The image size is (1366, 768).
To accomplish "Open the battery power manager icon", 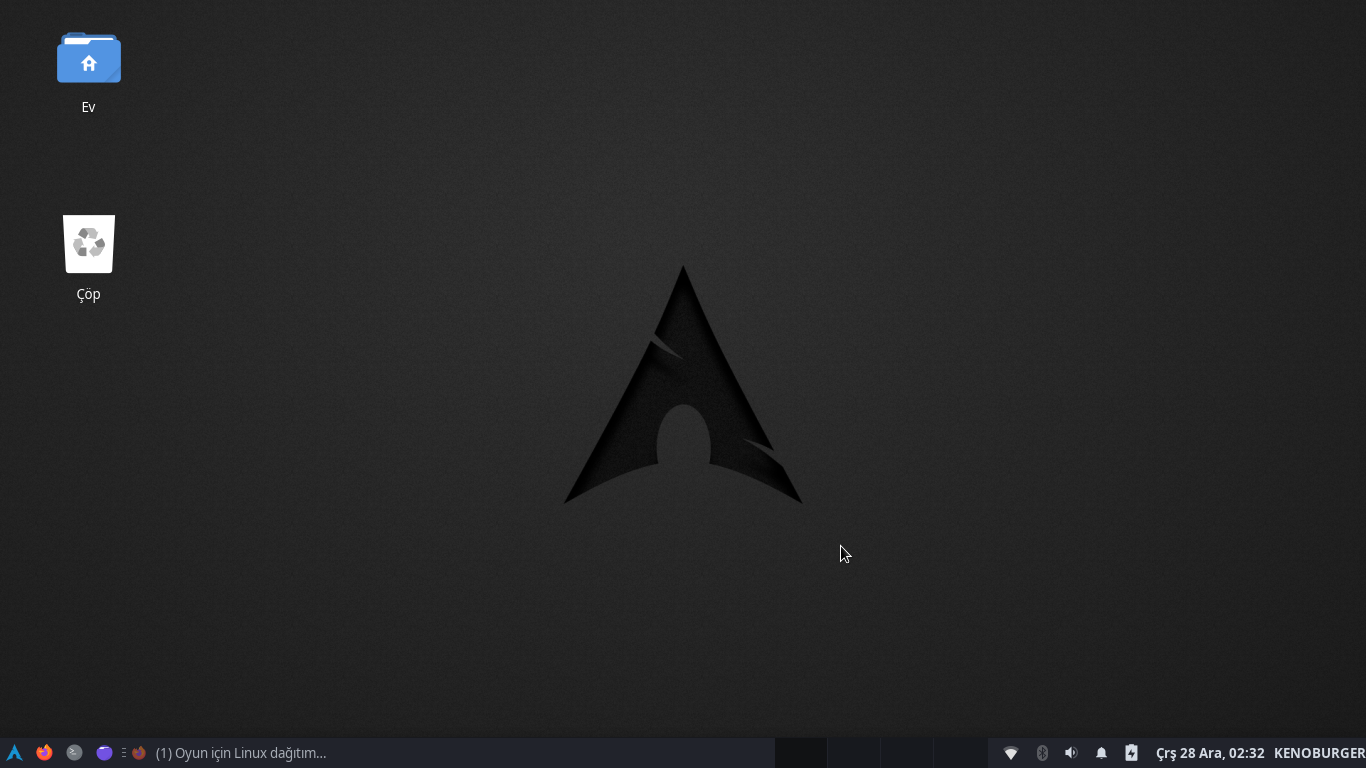I will [1131, 753].
